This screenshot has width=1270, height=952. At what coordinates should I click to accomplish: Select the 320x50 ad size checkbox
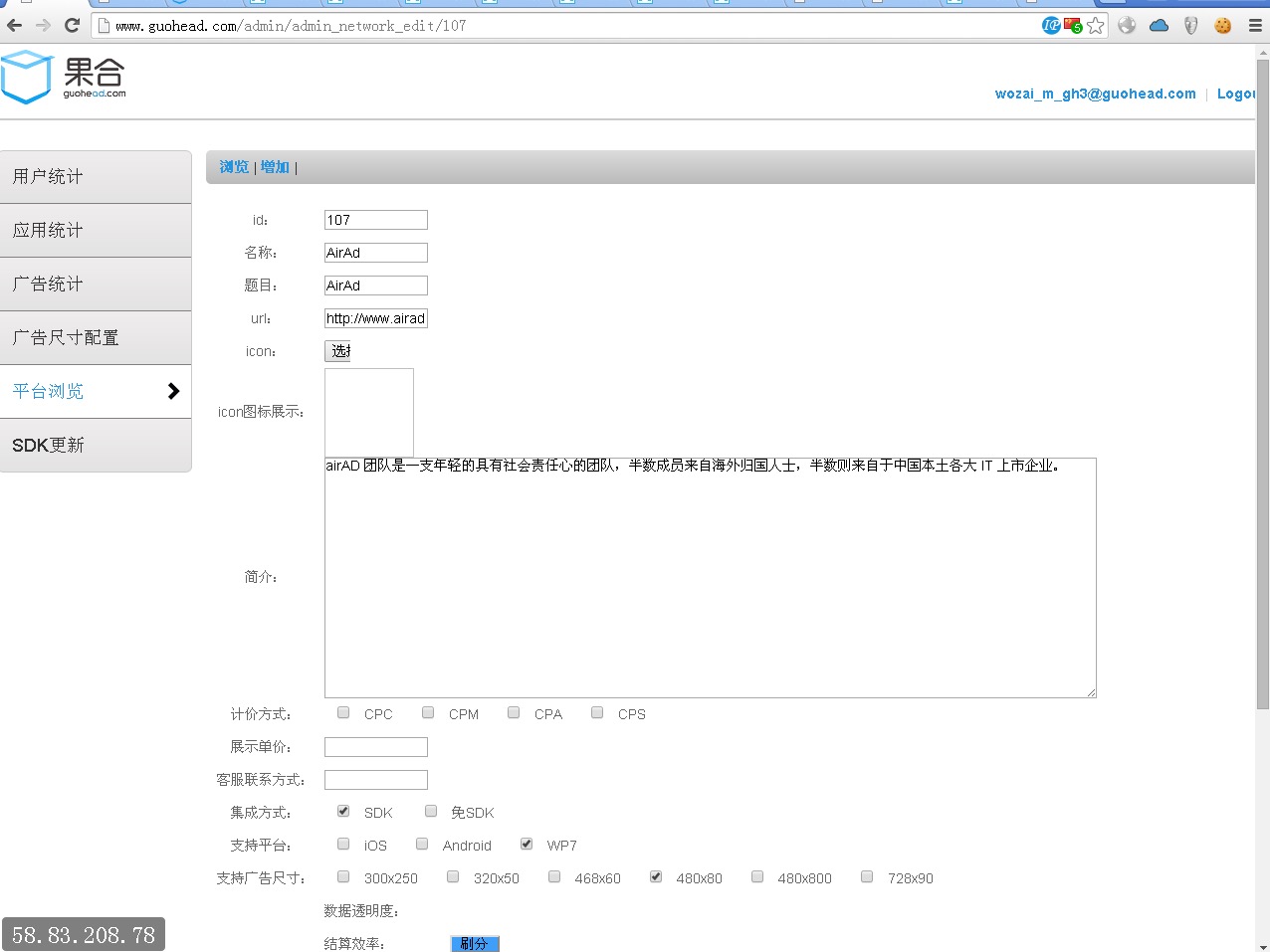pyautogui.click(x=453, y=876)
